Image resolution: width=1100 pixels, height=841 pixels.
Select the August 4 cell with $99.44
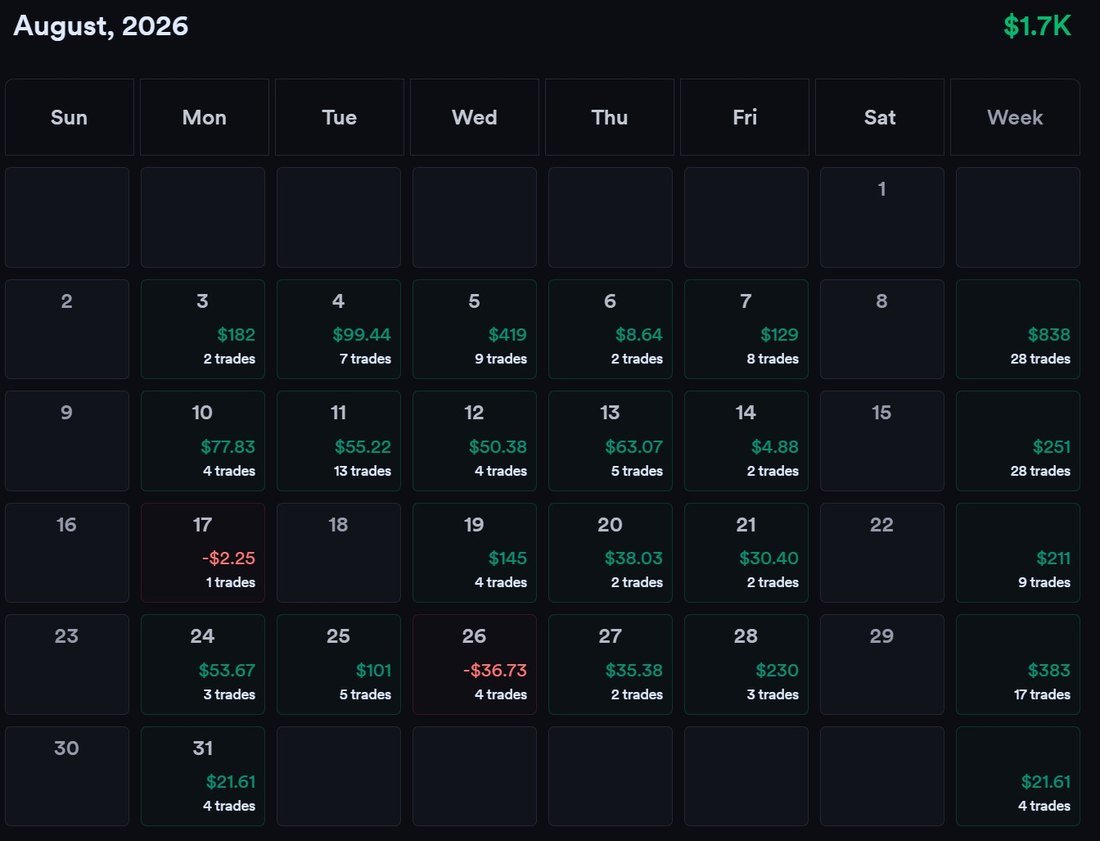(x=339, y=329)
